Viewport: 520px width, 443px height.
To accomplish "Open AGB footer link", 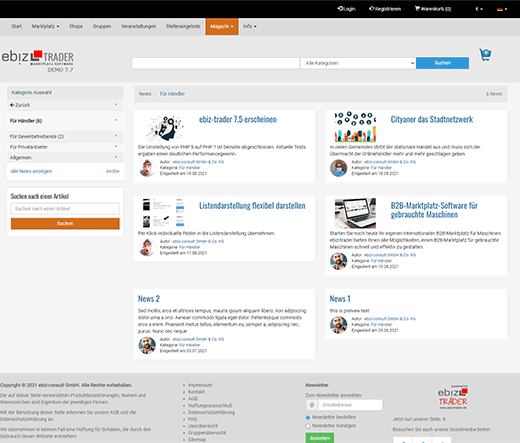I will tap(193, 399).
